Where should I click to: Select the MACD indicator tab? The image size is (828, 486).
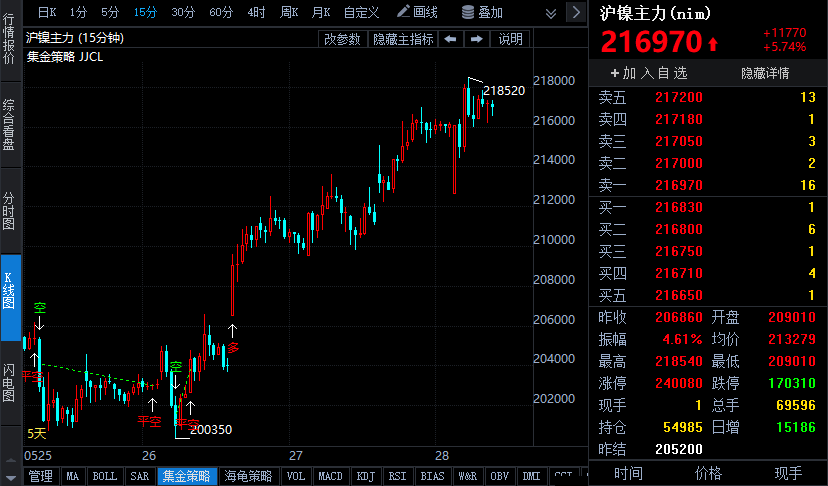pyautogui.click(x=330, y=476)
